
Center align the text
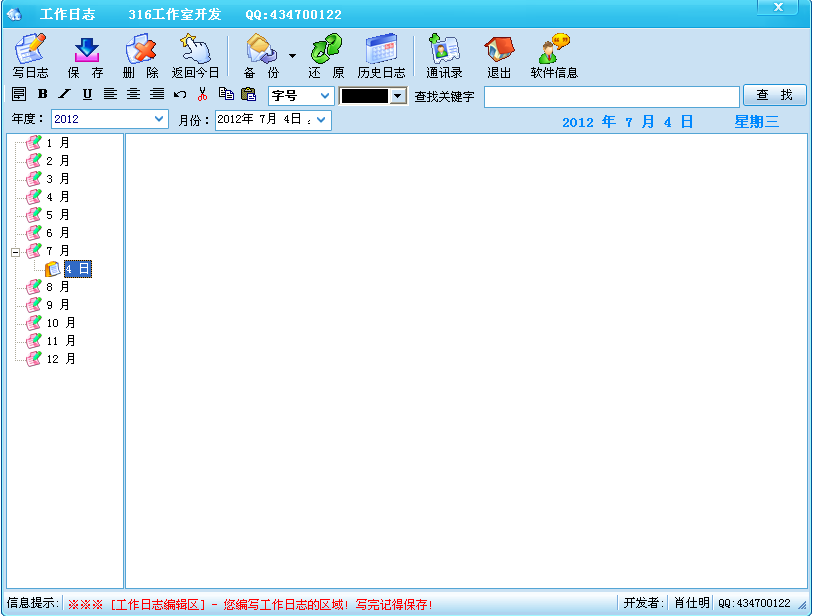click(x=133, y=94)
